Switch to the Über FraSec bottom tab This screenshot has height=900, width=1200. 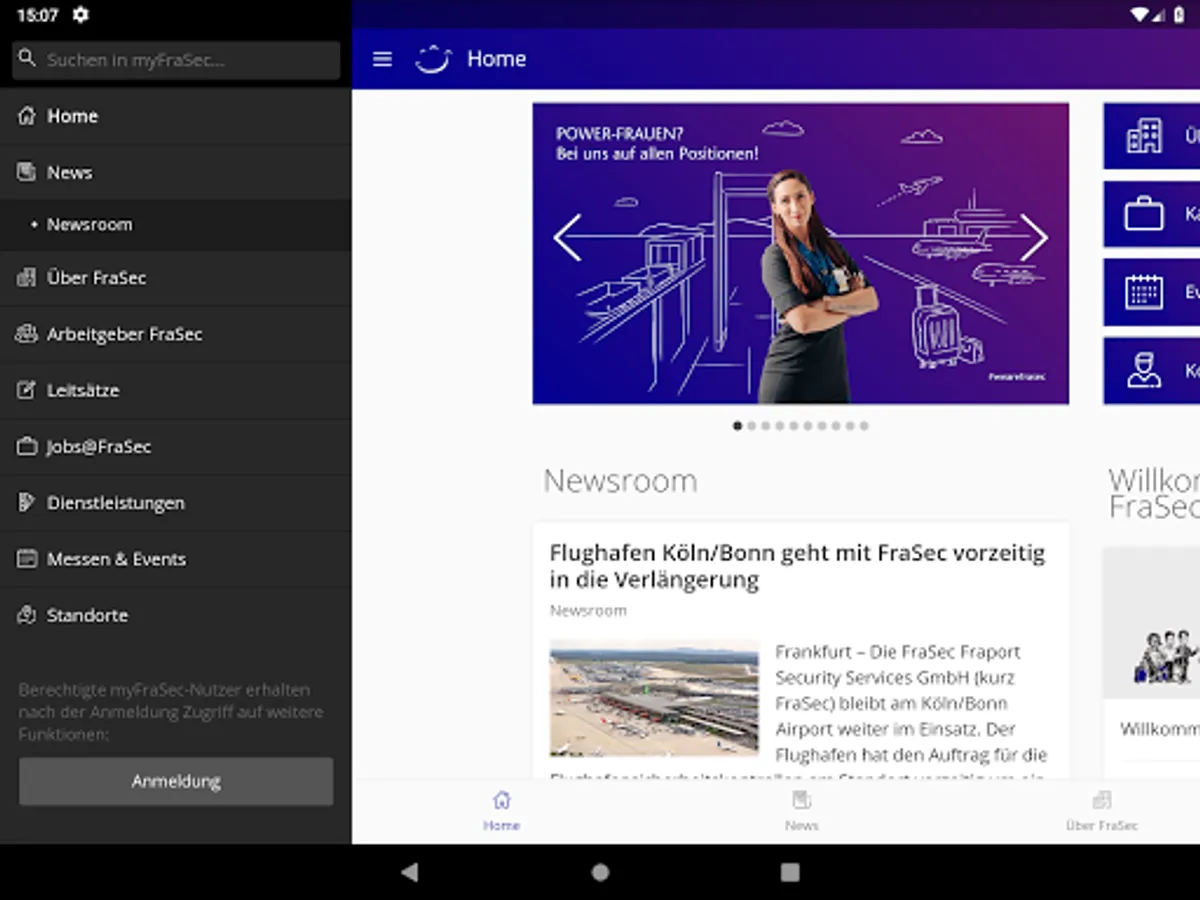coord(1101,811)
